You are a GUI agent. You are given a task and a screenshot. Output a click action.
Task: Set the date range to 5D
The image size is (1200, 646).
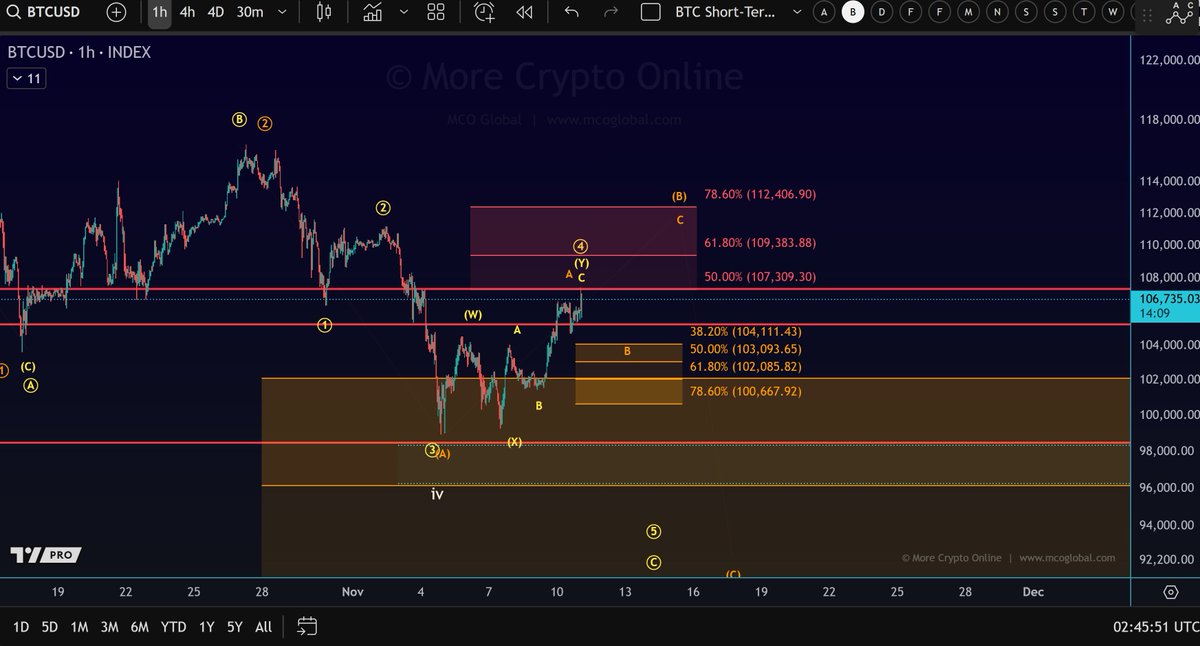coord(49,627)
